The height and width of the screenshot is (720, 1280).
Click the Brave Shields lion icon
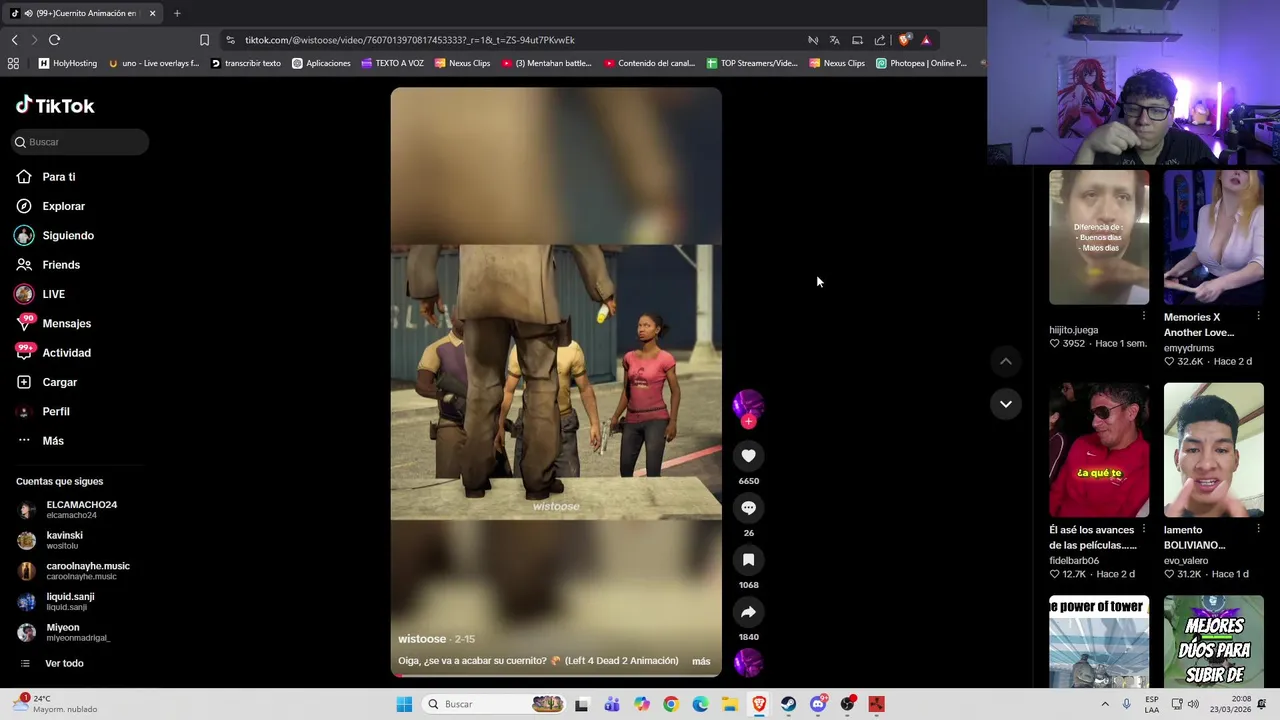904,40
